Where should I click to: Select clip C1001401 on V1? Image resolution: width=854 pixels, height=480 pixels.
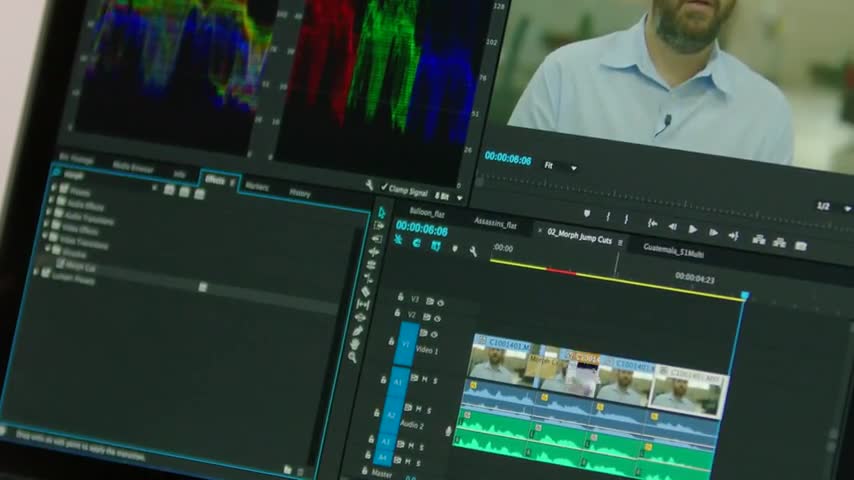[501, 360]
